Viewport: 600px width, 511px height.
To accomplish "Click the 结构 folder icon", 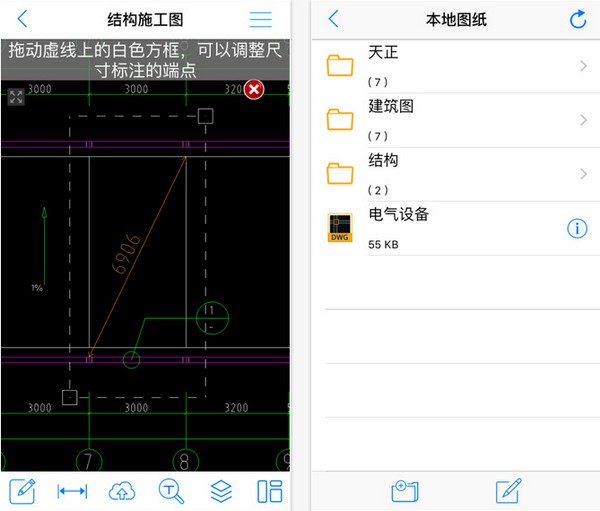I will click(x=340, y=173).
